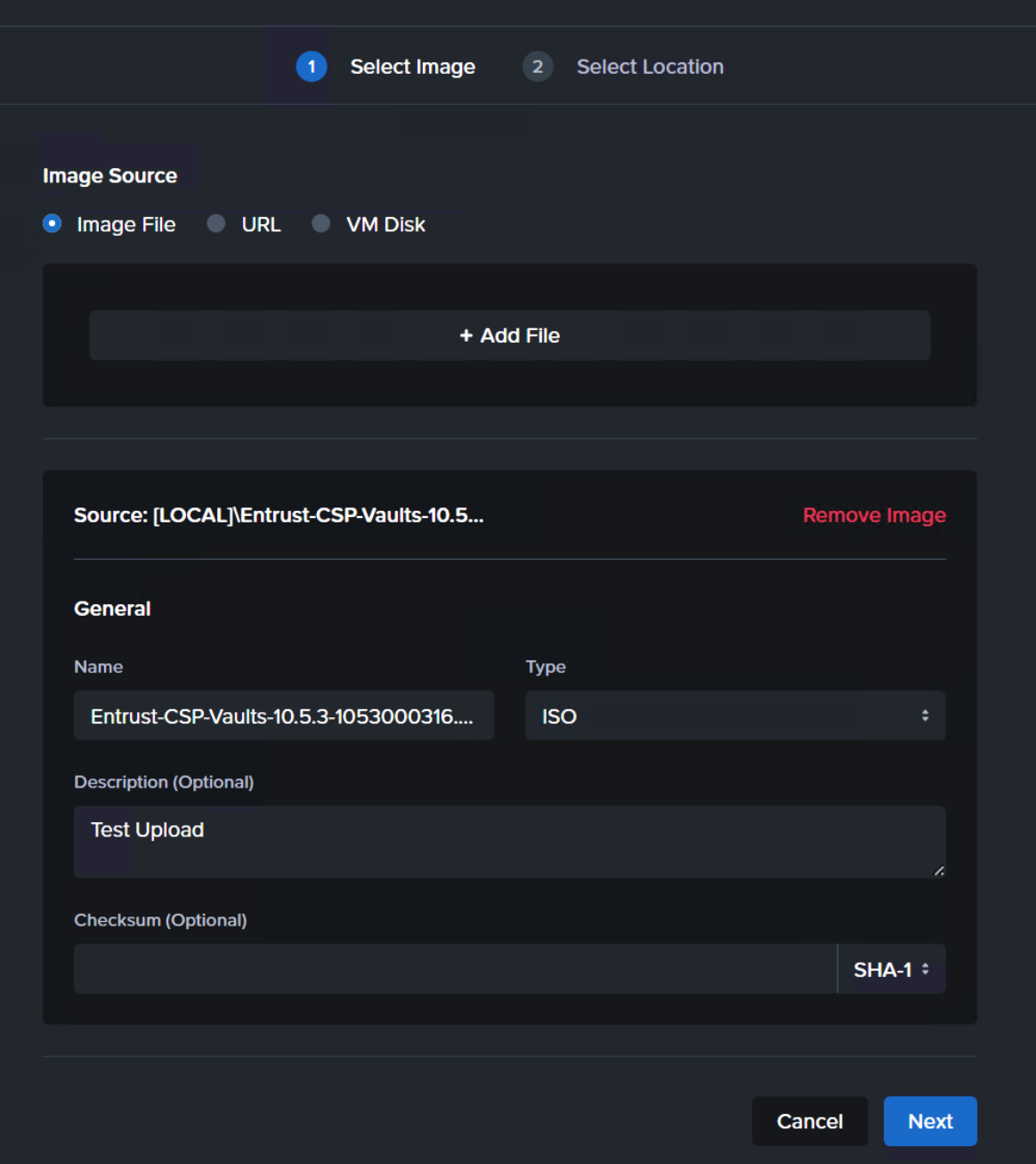1036x1164 pixels.
Task: Select the Image File radio button
Action: pos(53,223)
